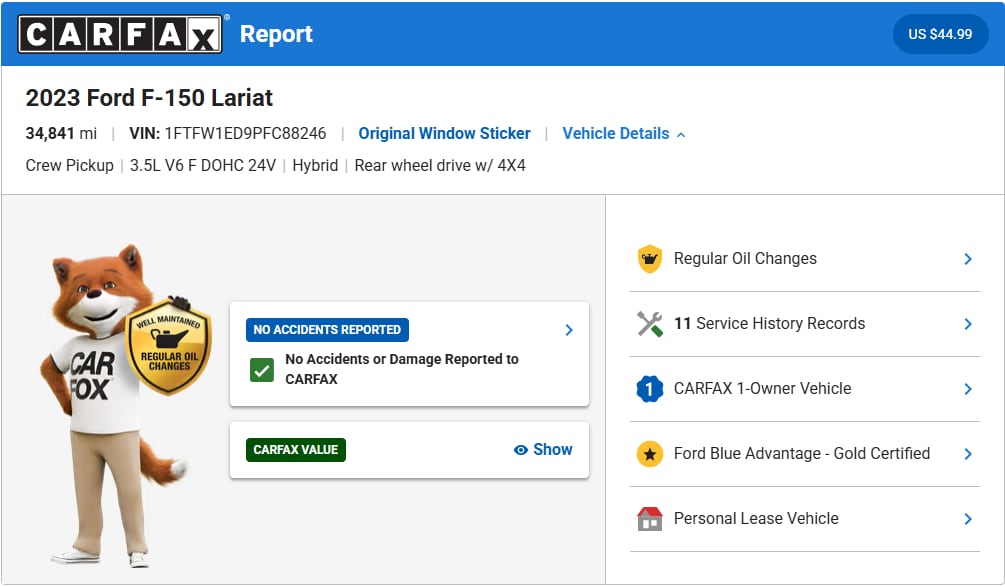
Task: Click the Vehicle Details link
Action: (616, 133)
